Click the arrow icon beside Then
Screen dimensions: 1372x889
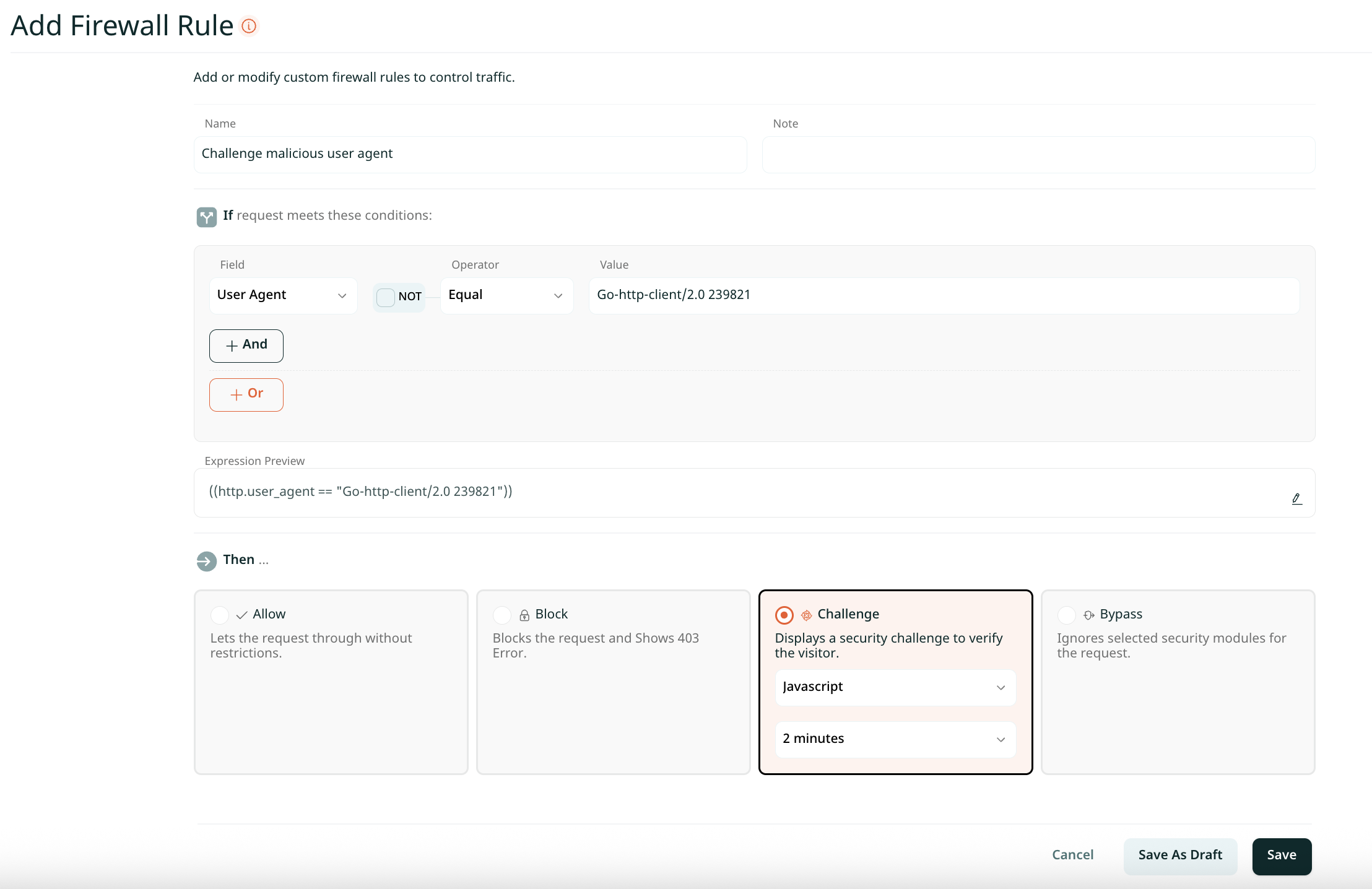coord(206,561)
